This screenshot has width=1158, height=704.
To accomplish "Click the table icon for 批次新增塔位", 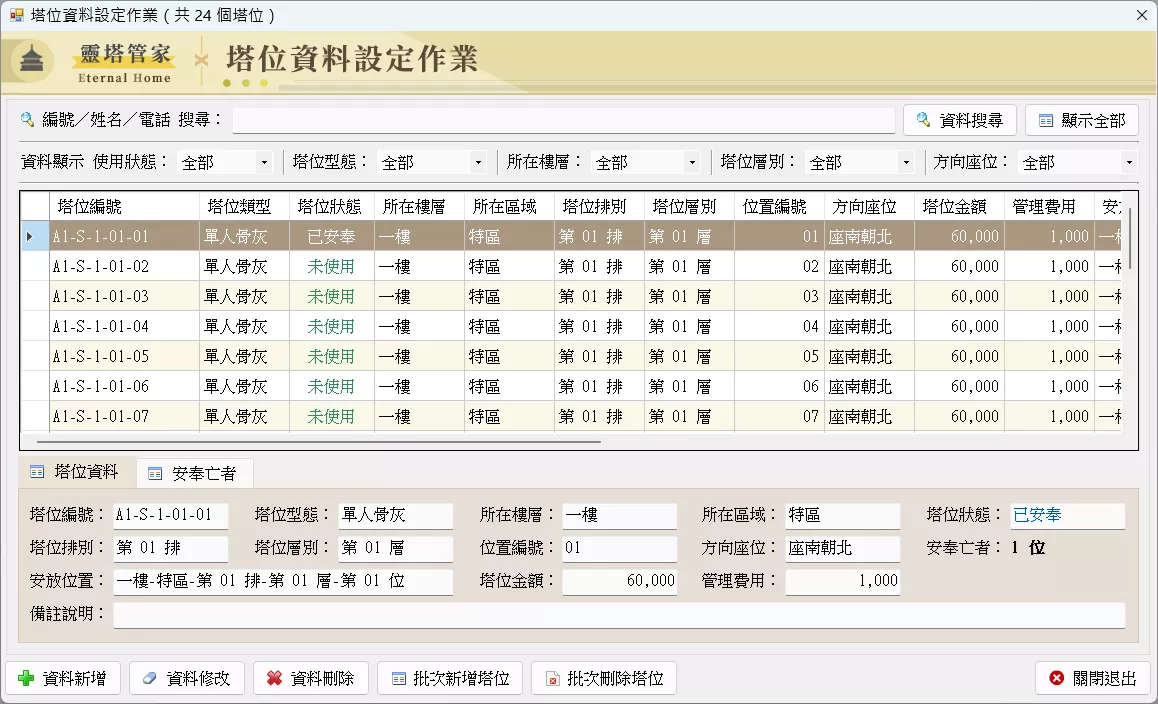I will [399, 678].
